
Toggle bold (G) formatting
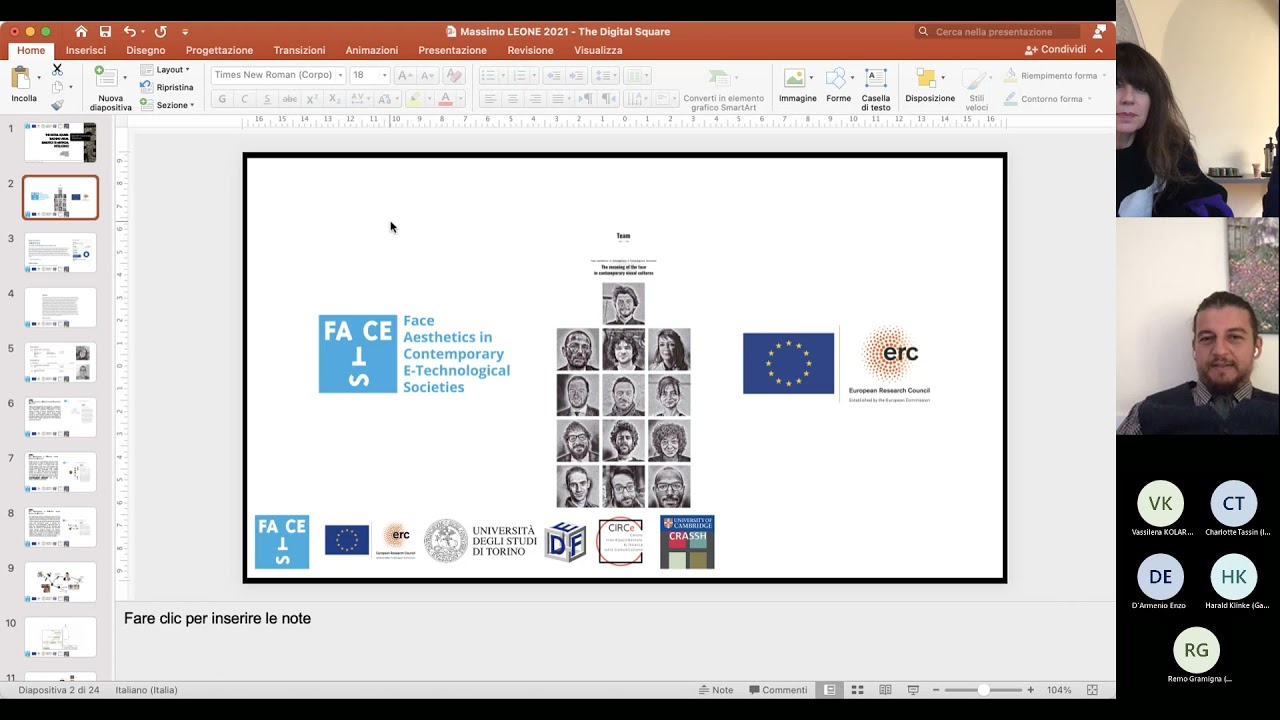click(222, 99)
